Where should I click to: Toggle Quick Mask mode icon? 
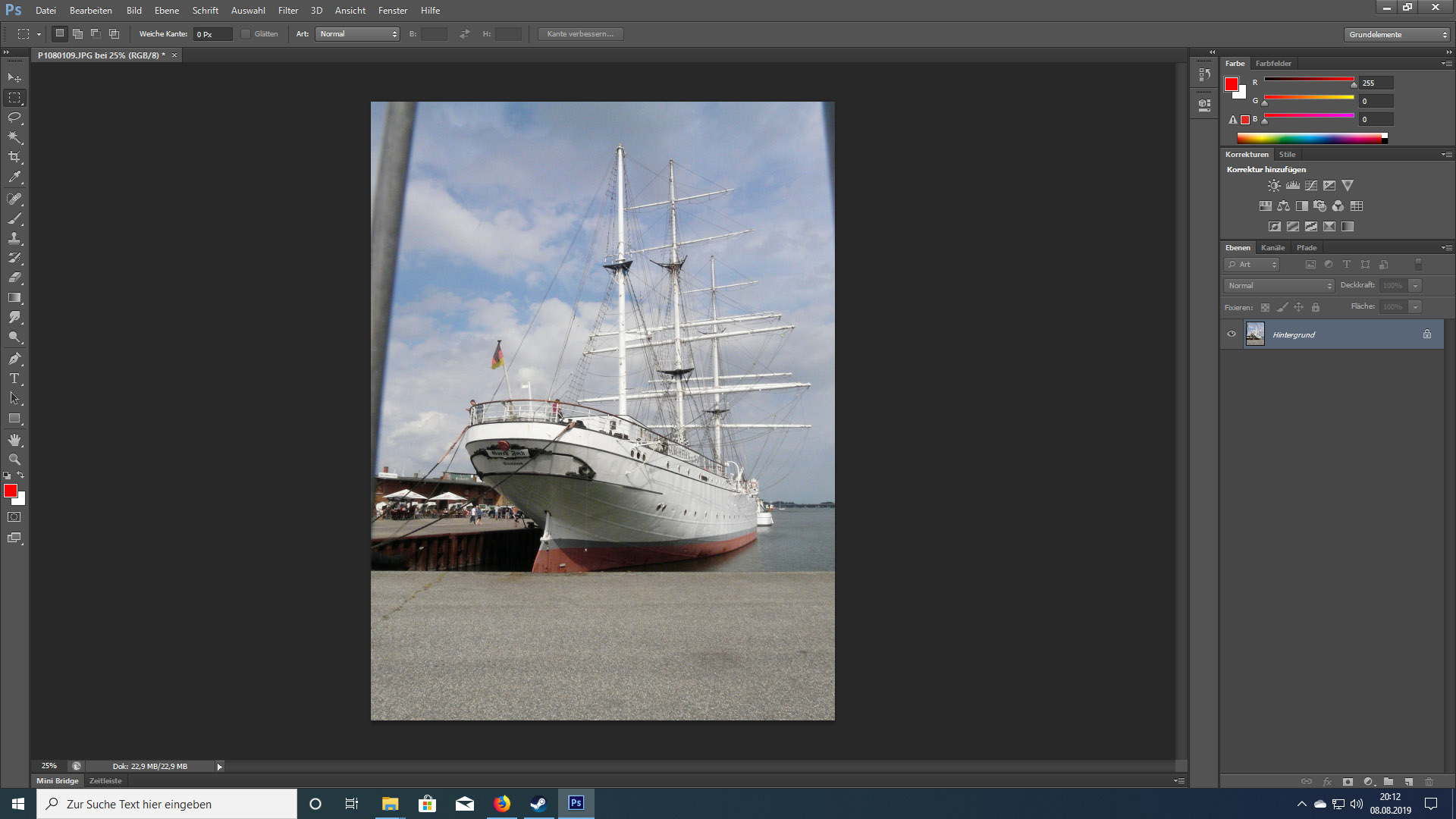click(x=14, y=517)
